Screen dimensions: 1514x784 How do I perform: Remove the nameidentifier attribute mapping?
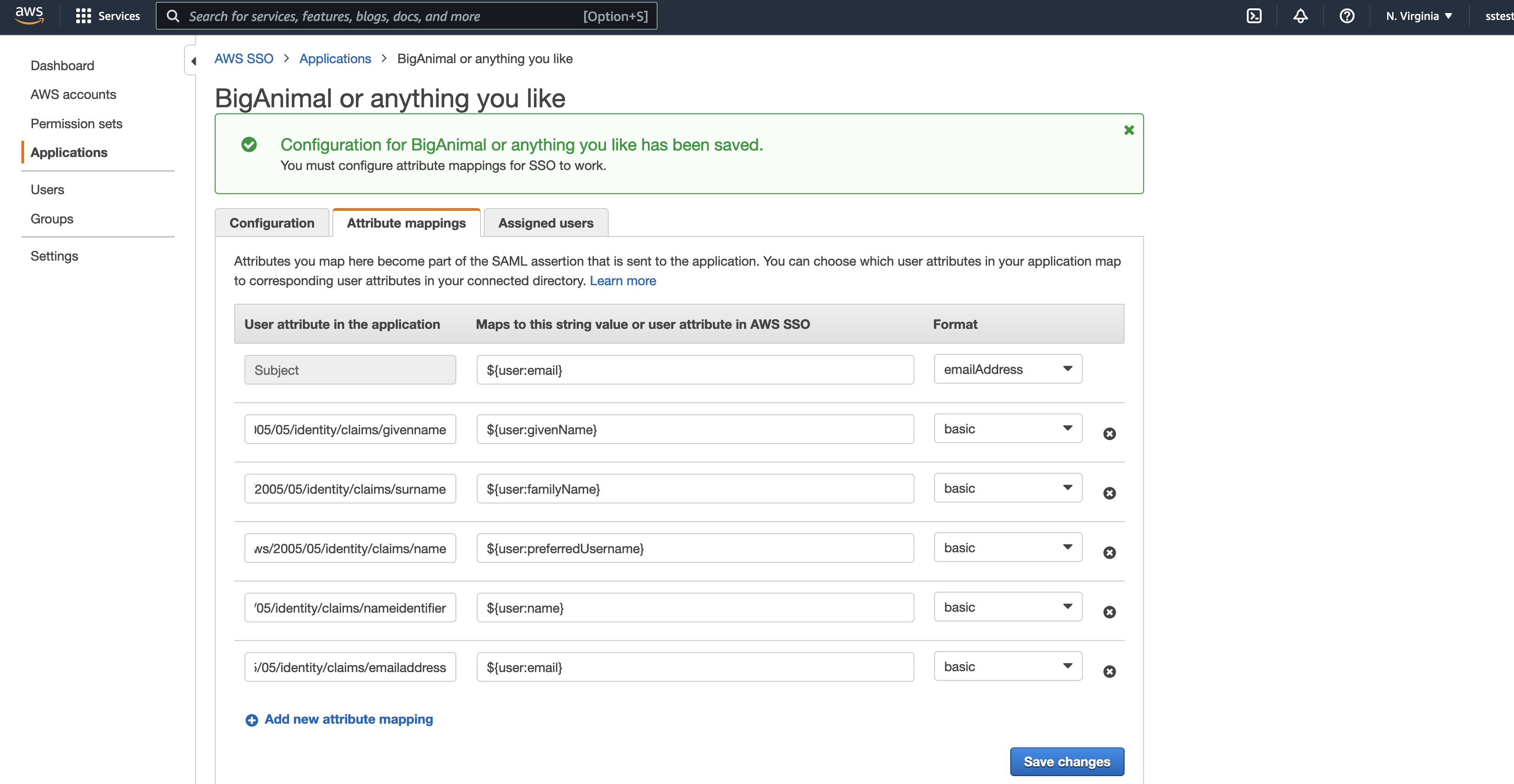coord(1109,612)
